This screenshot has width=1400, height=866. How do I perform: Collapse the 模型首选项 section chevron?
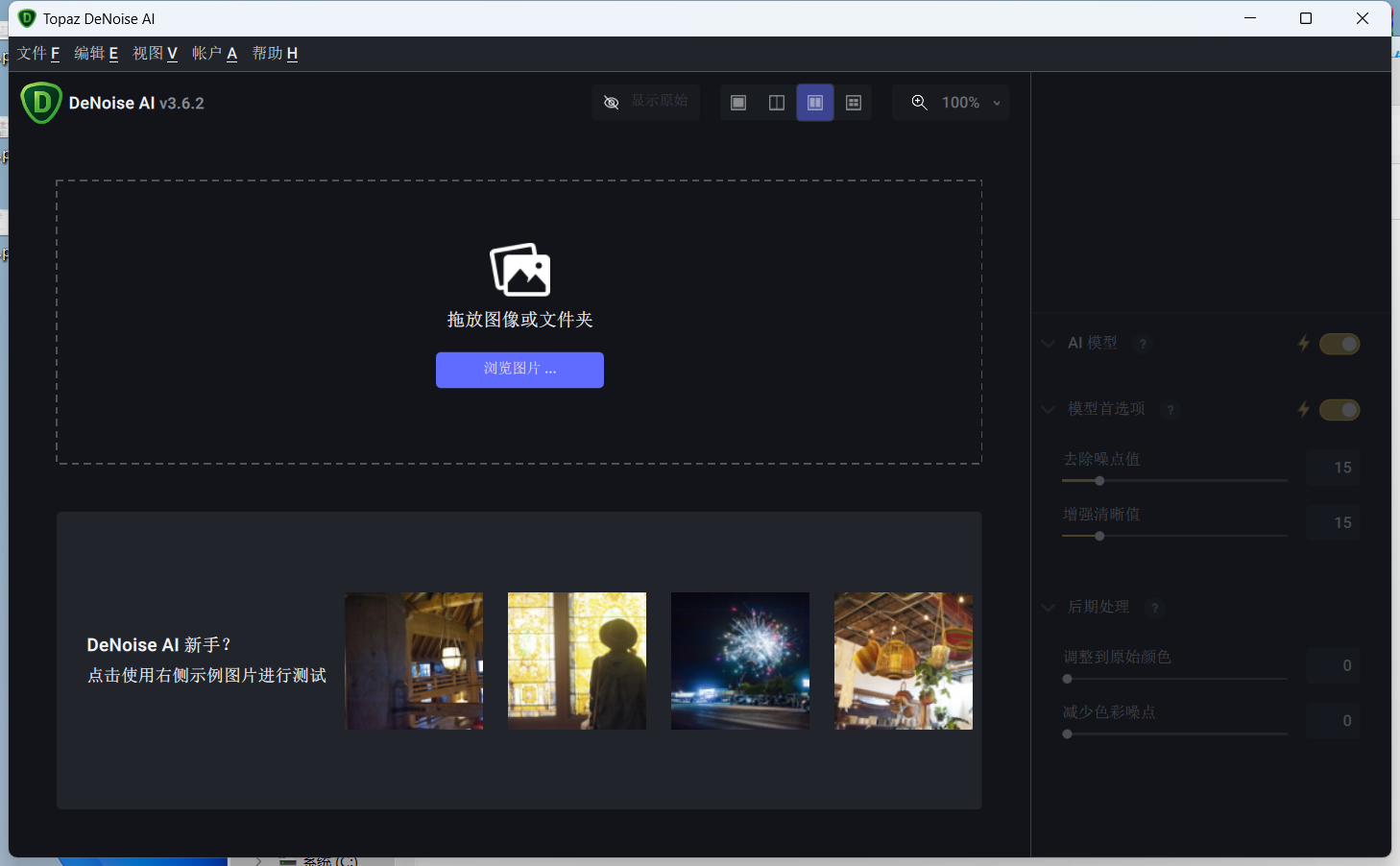pyautogui.click(x=1048, y=409)
